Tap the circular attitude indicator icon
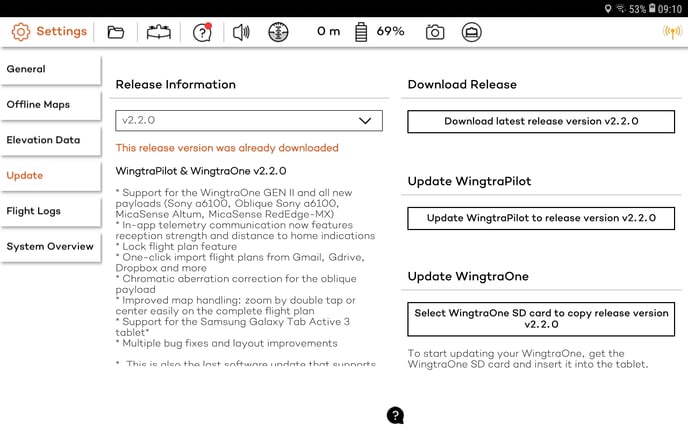688x430 pixels. tap(278, 32)
